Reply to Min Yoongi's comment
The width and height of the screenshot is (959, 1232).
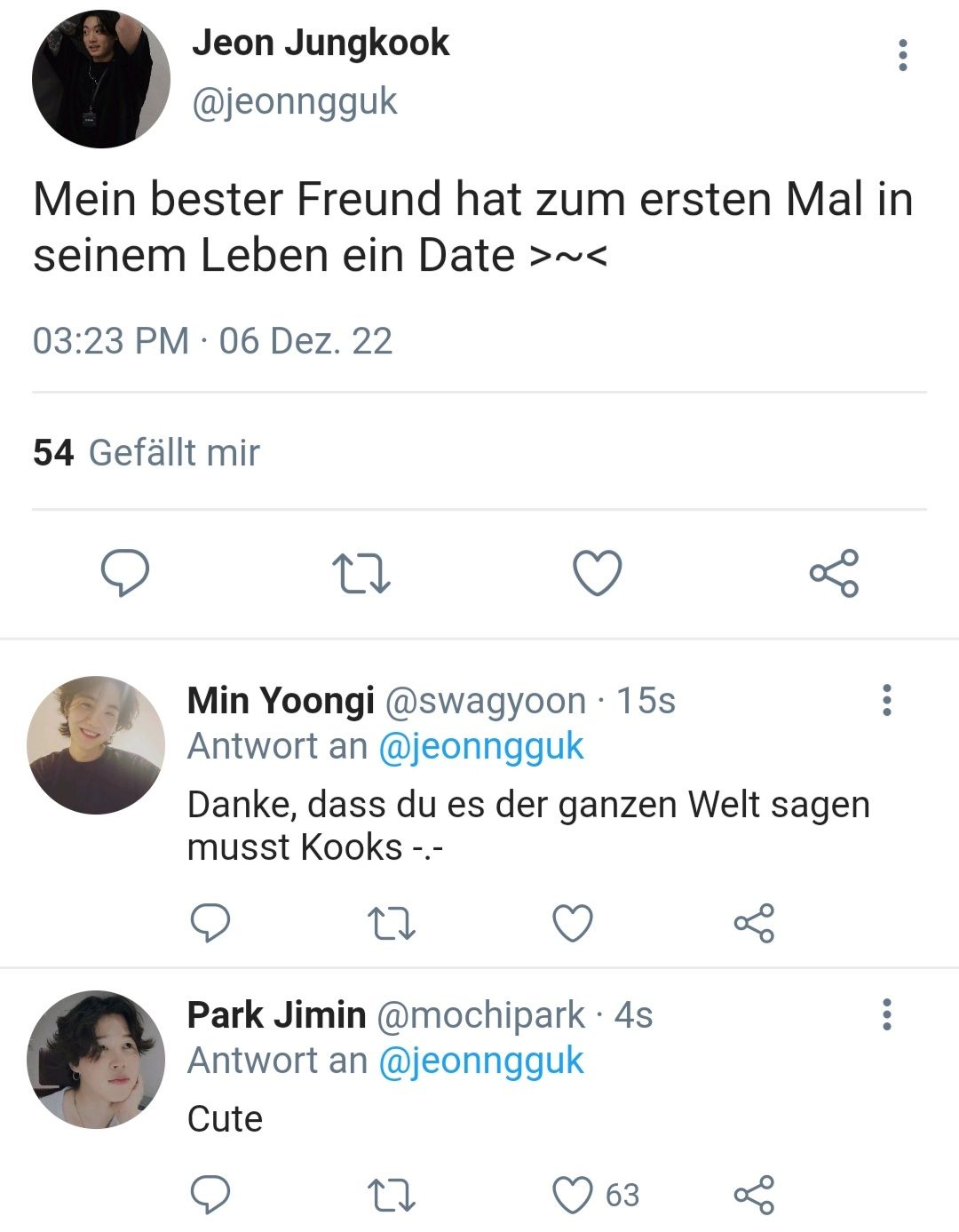pyautogui.click(x=210, y=923)
